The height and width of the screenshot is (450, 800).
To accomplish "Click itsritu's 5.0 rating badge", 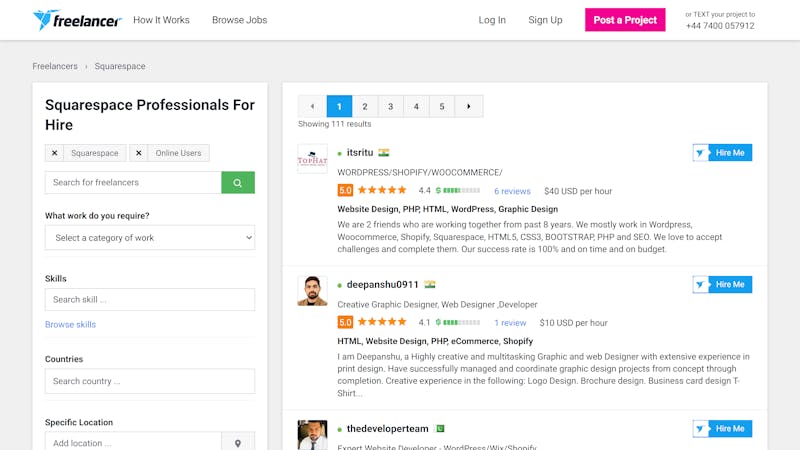I will pyautogui.click(x=345, y=191).
